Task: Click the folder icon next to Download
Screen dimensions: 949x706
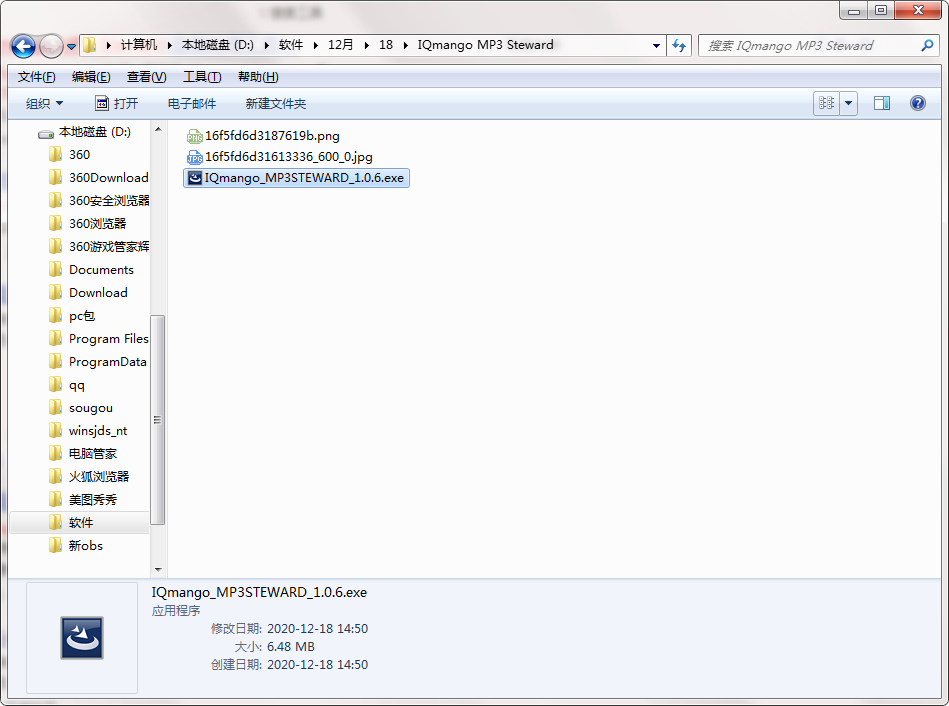Action: click(x=55, y=292)
